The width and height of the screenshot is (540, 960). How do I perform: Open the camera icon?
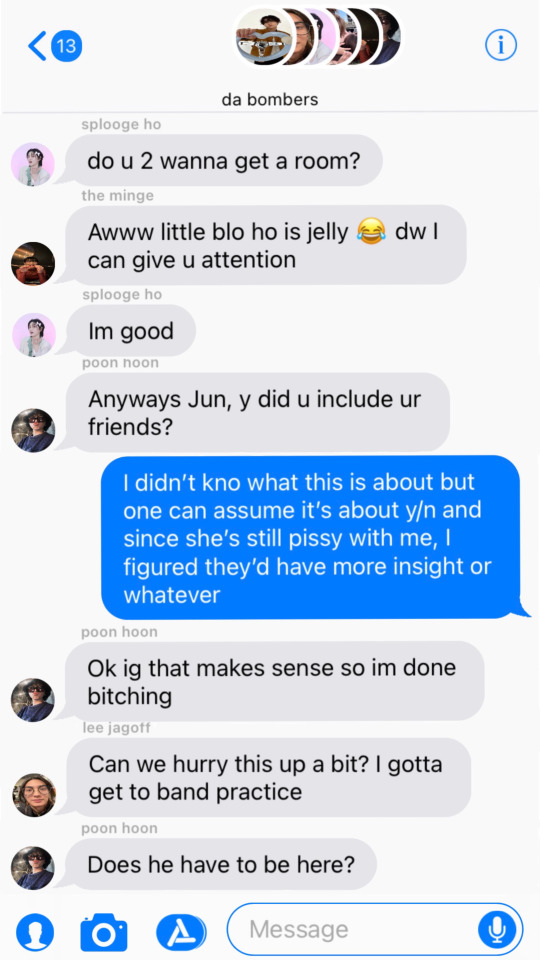104,932
